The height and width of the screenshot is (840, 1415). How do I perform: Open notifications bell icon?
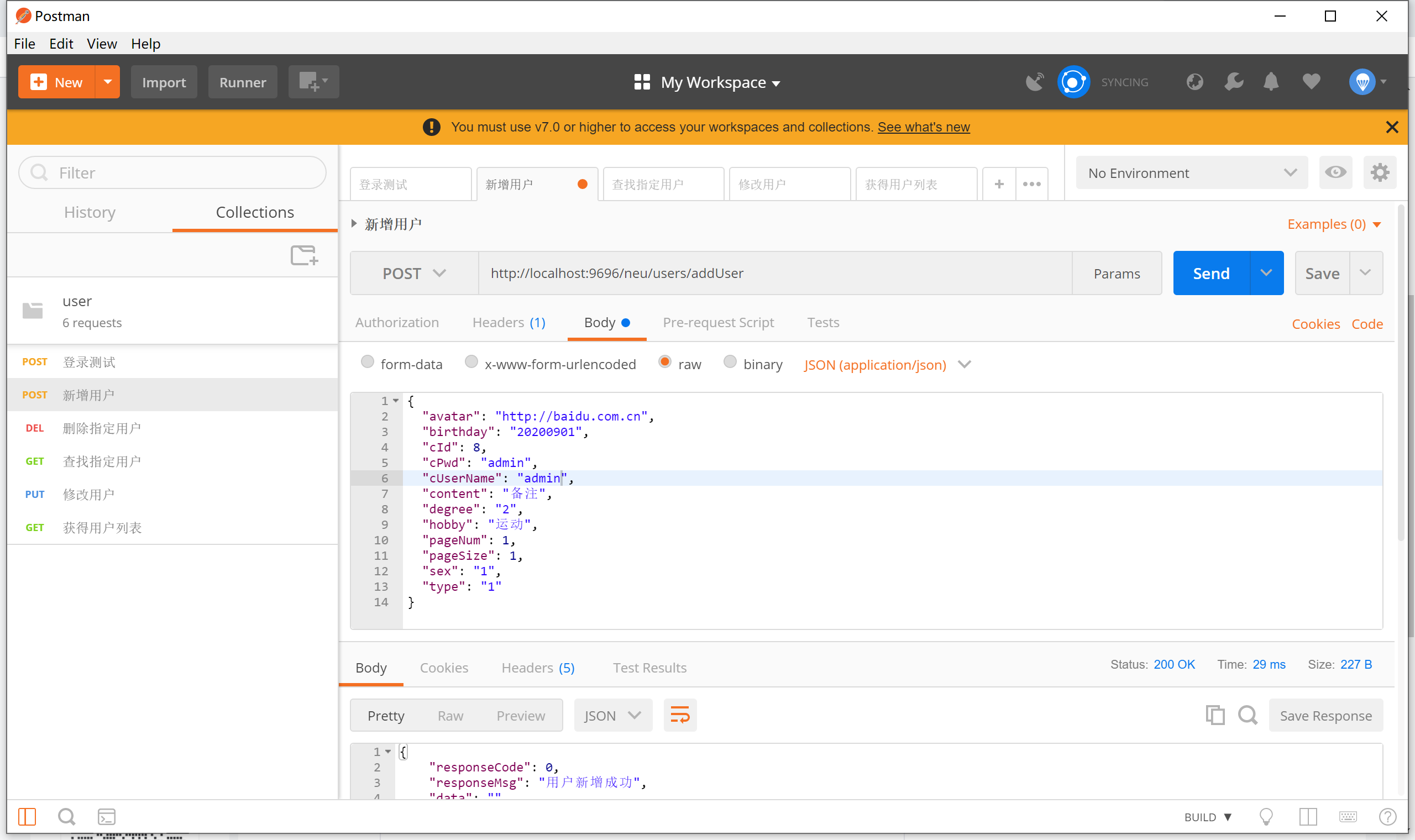(x=1271, y=82)
